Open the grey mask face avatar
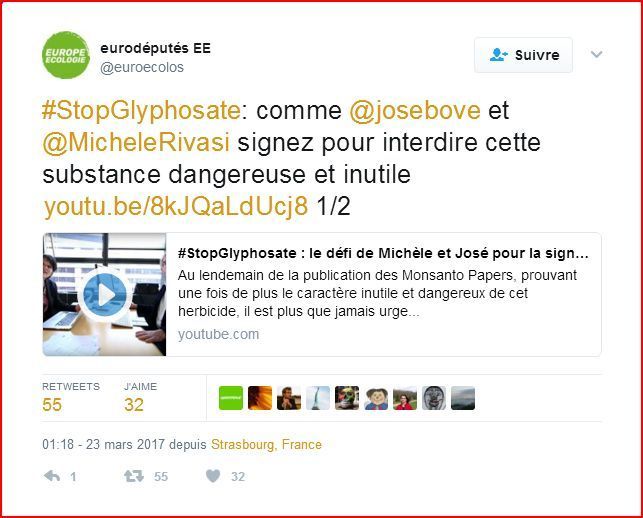 (434, 398)
